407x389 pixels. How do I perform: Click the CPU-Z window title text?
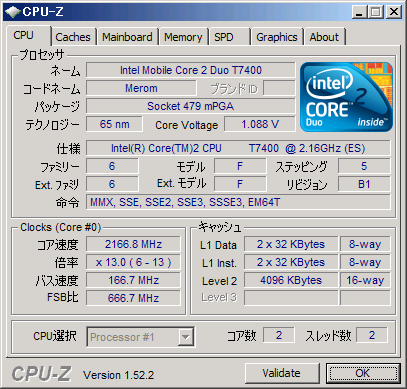(x=43, y=12)
